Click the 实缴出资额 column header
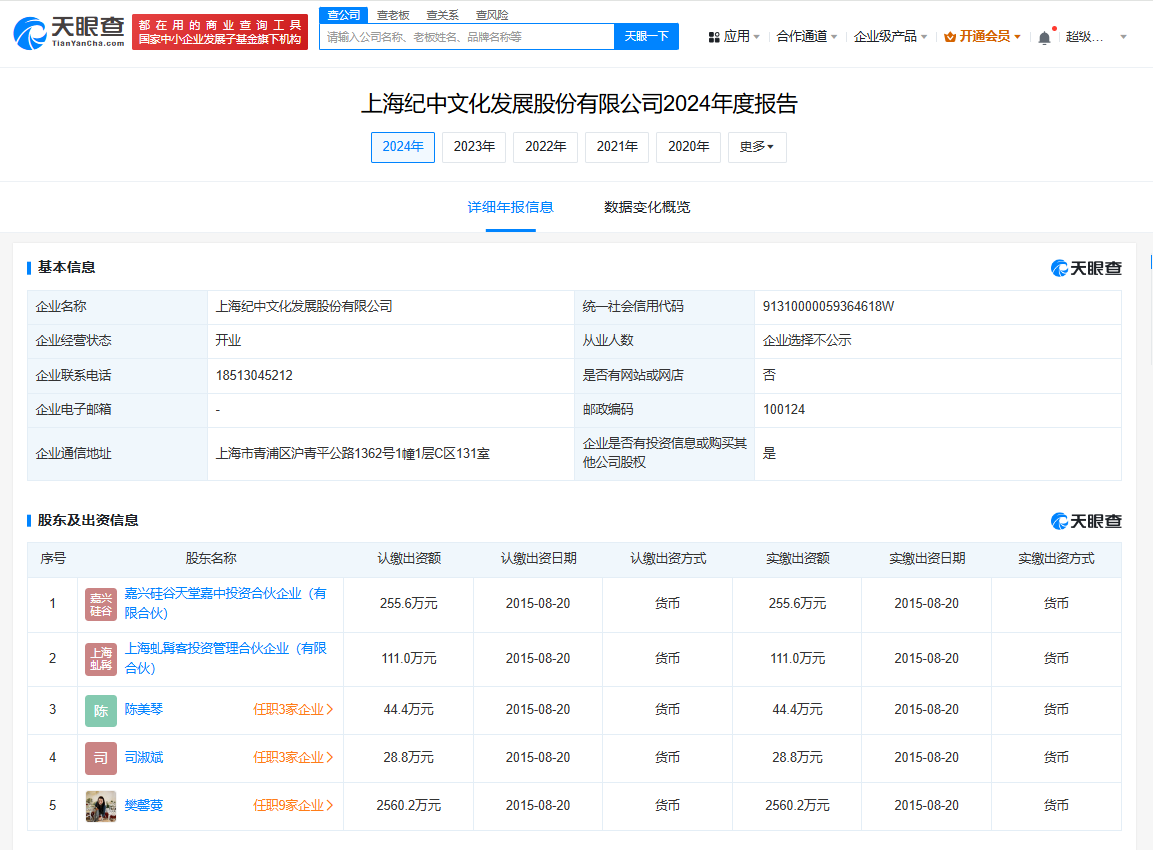 pos(797,559)
